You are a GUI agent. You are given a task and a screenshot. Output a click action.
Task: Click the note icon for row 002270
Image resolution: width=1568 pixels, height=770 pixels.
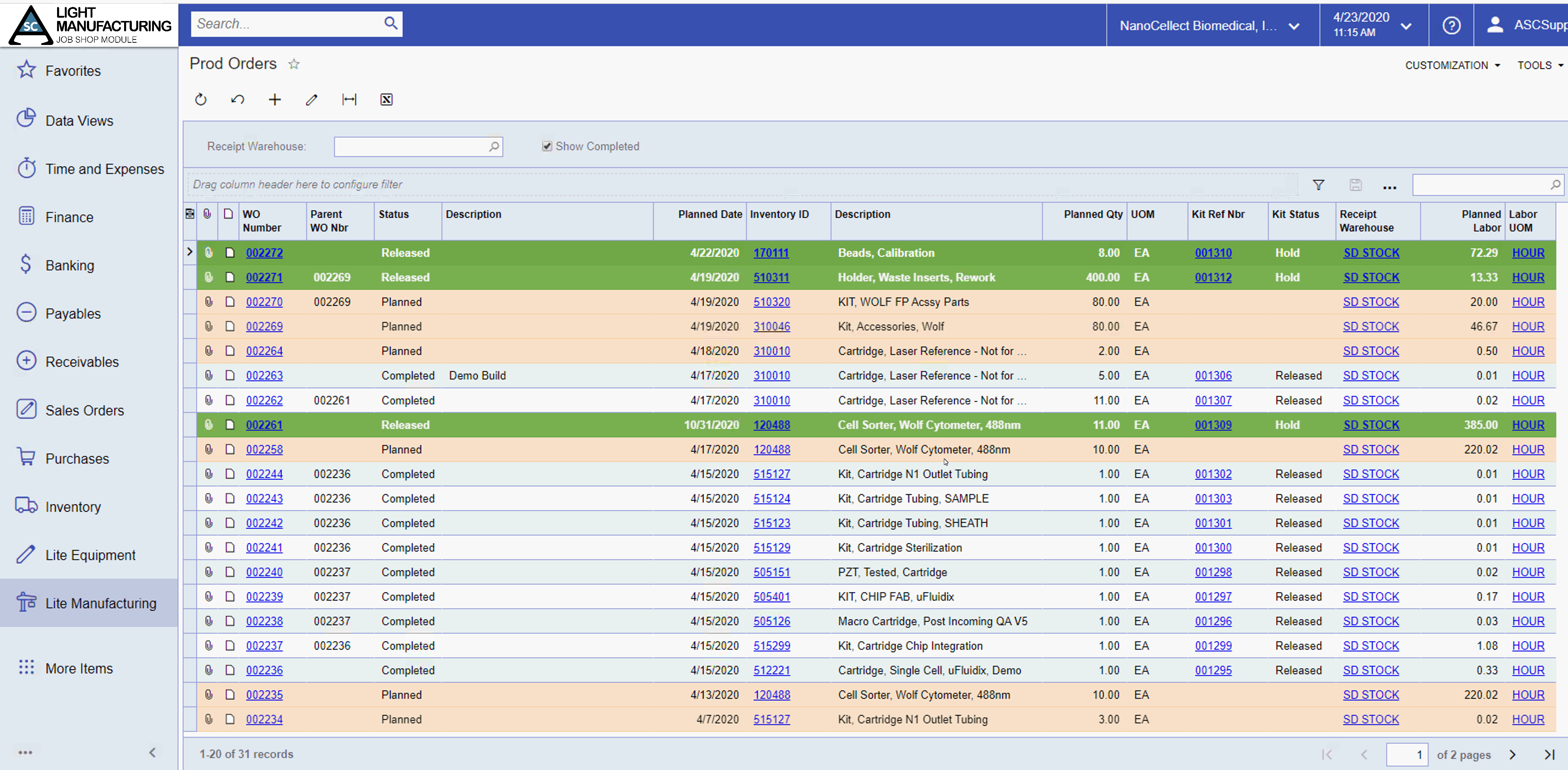tap(229, 301)
